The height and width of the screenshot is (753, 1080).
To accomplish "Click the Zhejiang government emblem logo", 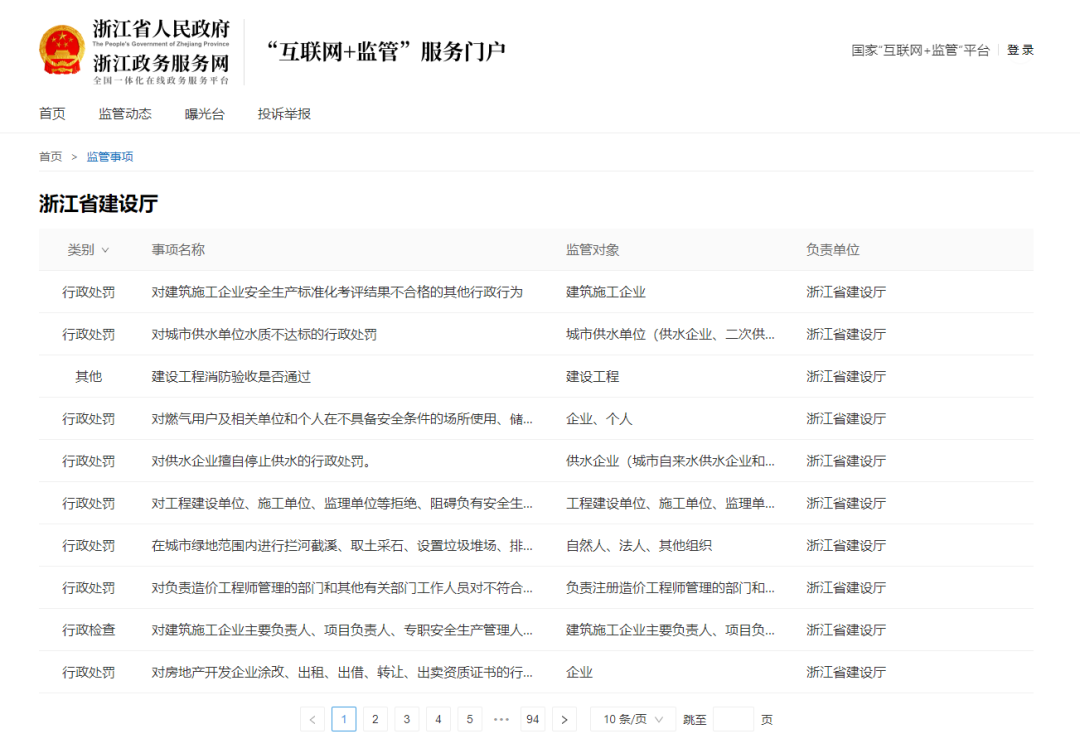I will pyautogui.click(x=62, y=50).
